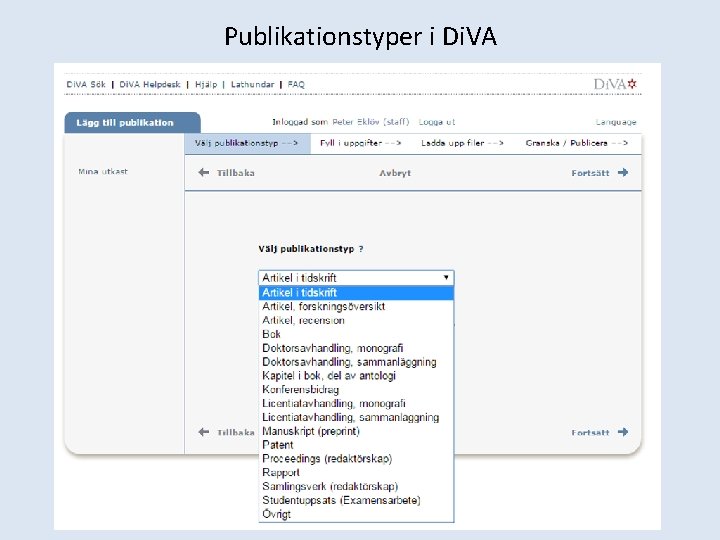This screenshot has height=540, width=720.
Task: Open the 'DiVA Sök' link
Action: [x=86, y=84]
